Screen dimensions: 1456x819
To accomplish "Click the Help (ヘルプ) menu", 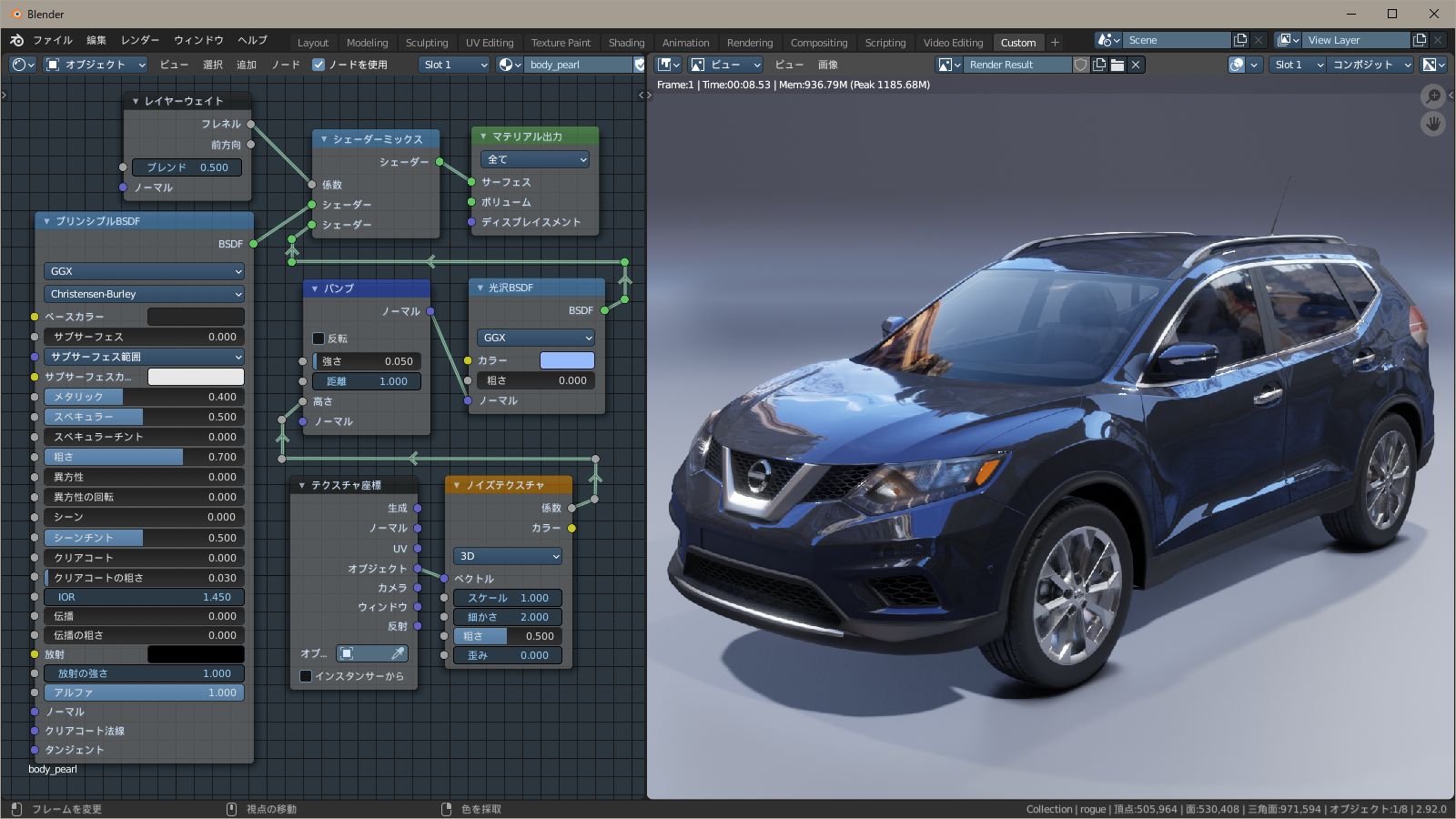I will 253,40.
